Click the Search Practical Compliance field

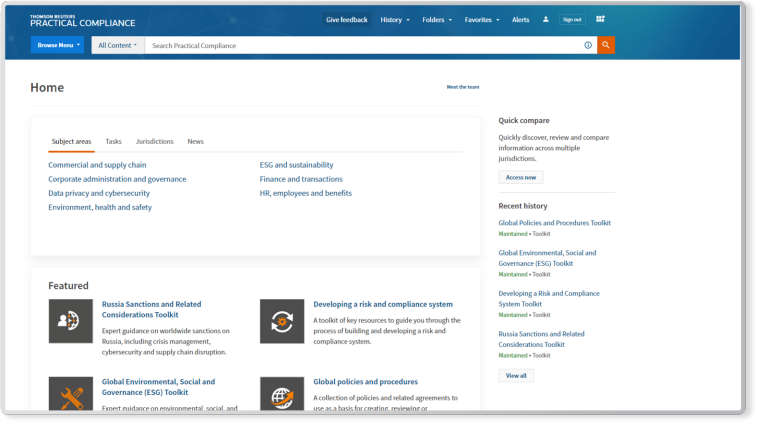tap(360, 45)
